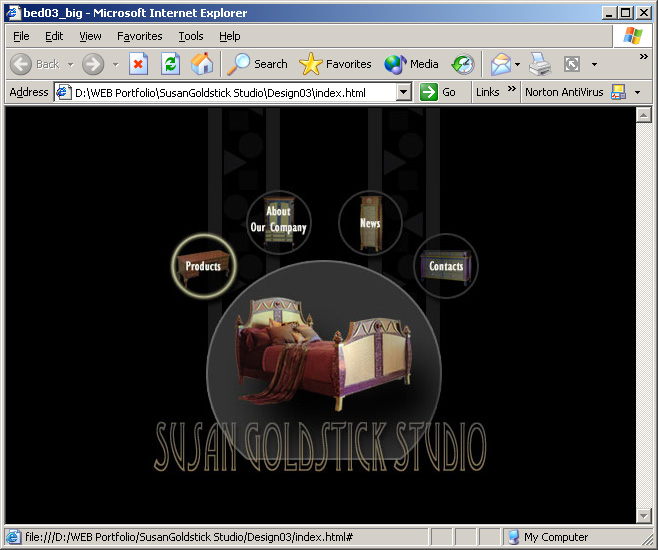This screenshot has height=550, width=658.
Task: Refresh the page with green arrows icon
Action: pyautogui.click(x=170, y=64)
